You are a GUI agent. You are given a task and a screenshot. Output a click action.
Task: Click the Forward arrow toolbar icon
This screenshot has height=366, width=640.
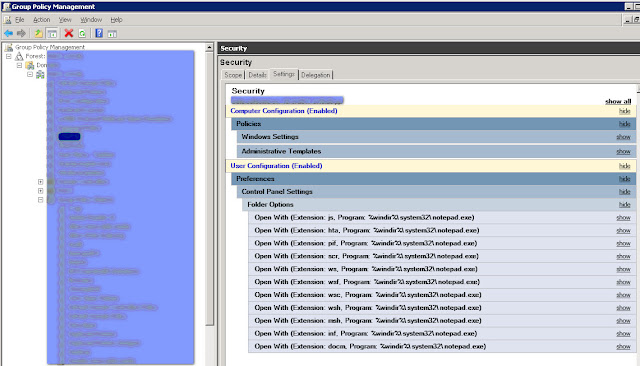point(21,33)
